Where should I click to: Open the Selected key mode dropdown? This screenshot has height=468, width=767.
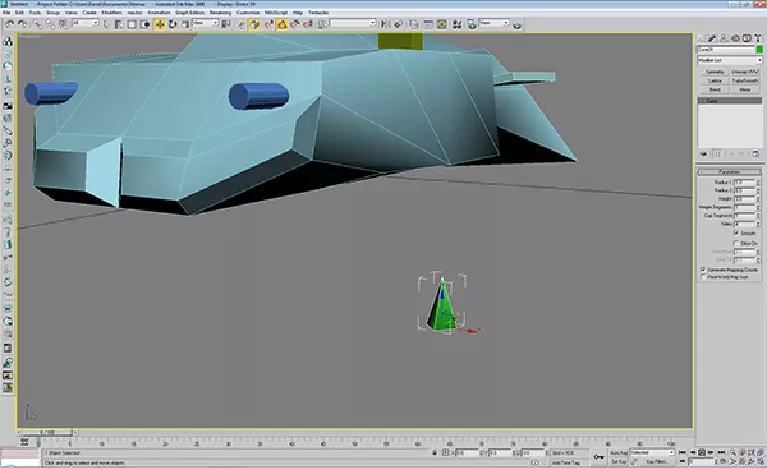[654, 453]
